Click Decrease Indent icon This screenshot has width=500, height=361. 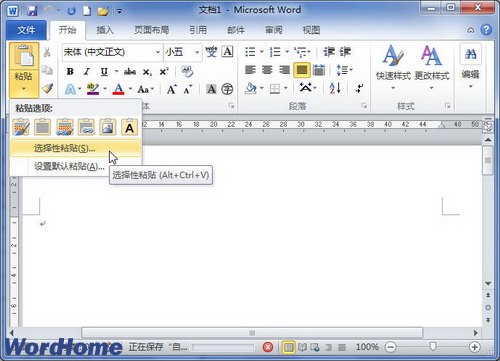pos(329,52)
